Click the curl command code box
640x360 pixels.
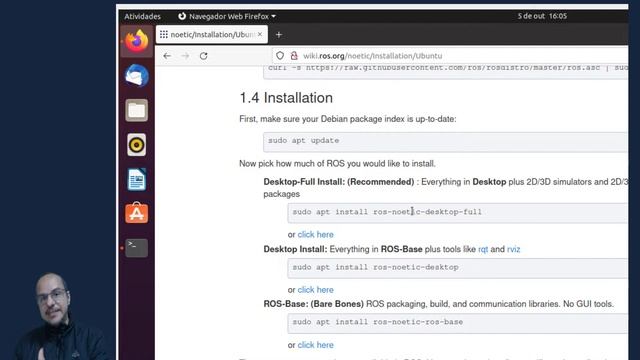445,71
